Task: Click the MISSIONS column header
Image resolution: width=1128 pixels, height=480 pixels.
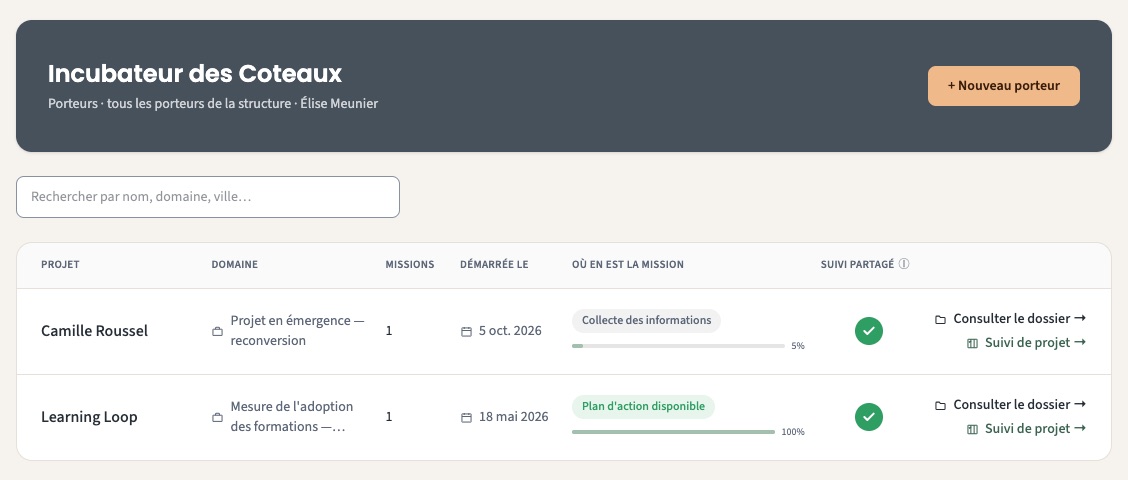Action: [410, 265]
